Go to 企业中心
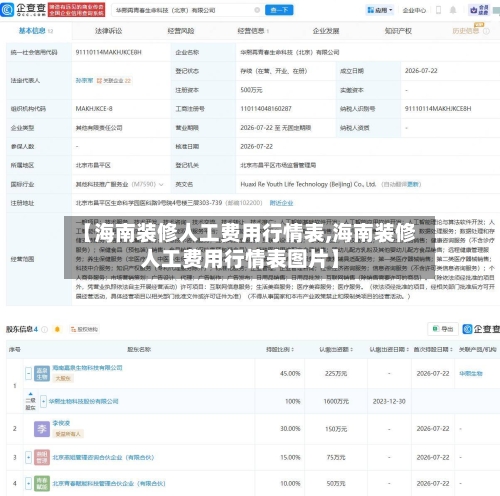 (414, 10)
